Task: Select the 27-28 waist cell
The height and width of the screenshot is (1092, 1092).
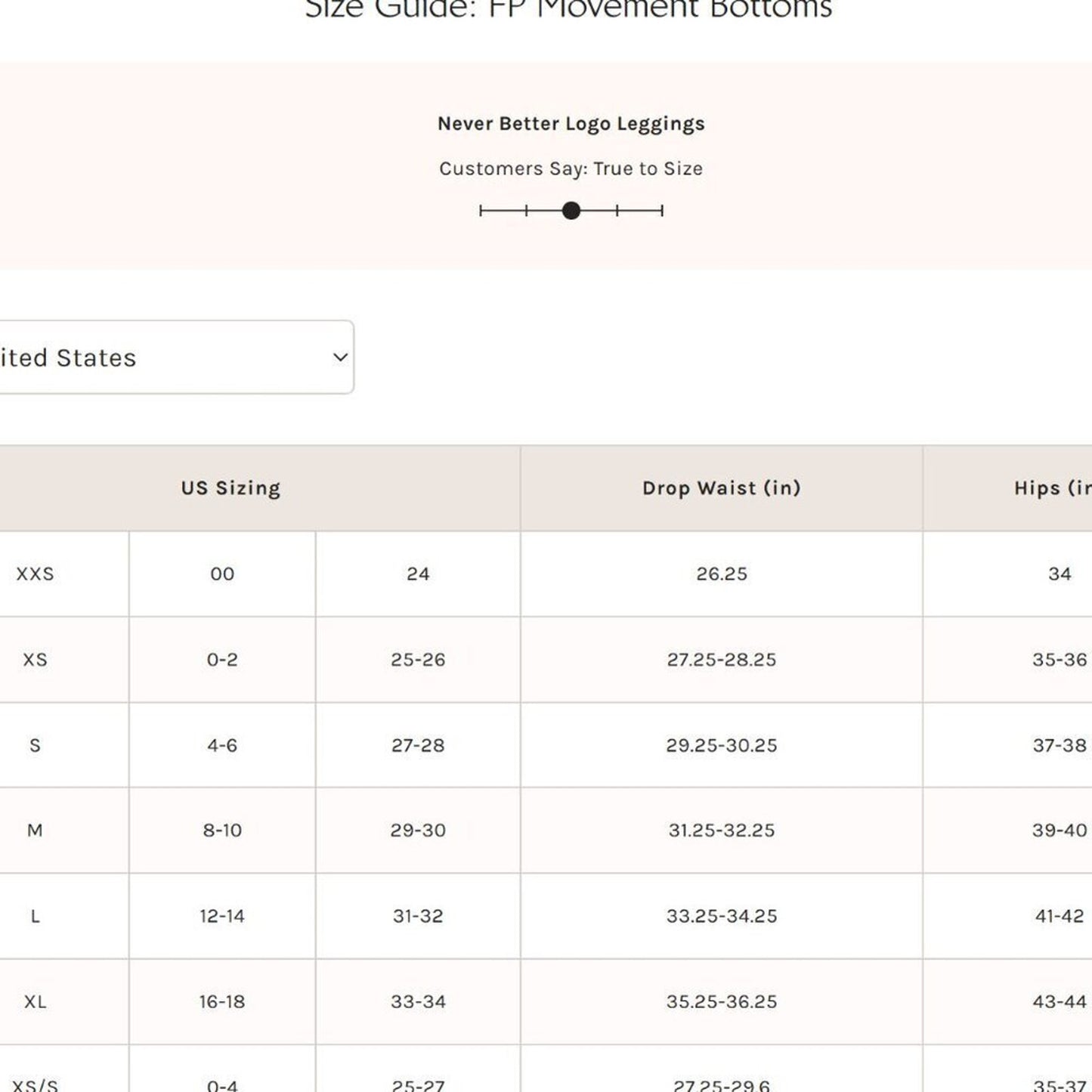Action: coord(418,745)
